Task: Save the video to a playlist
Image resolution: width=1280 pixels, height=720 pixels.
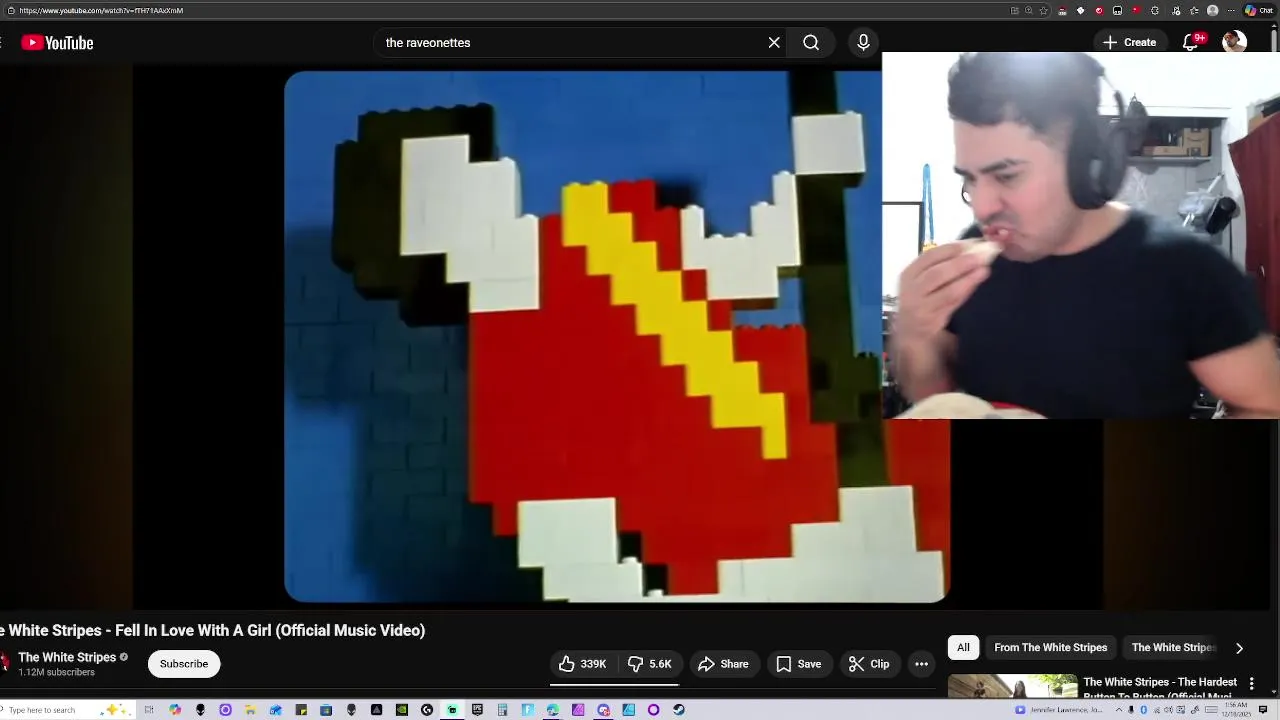Action: (798, 664)
